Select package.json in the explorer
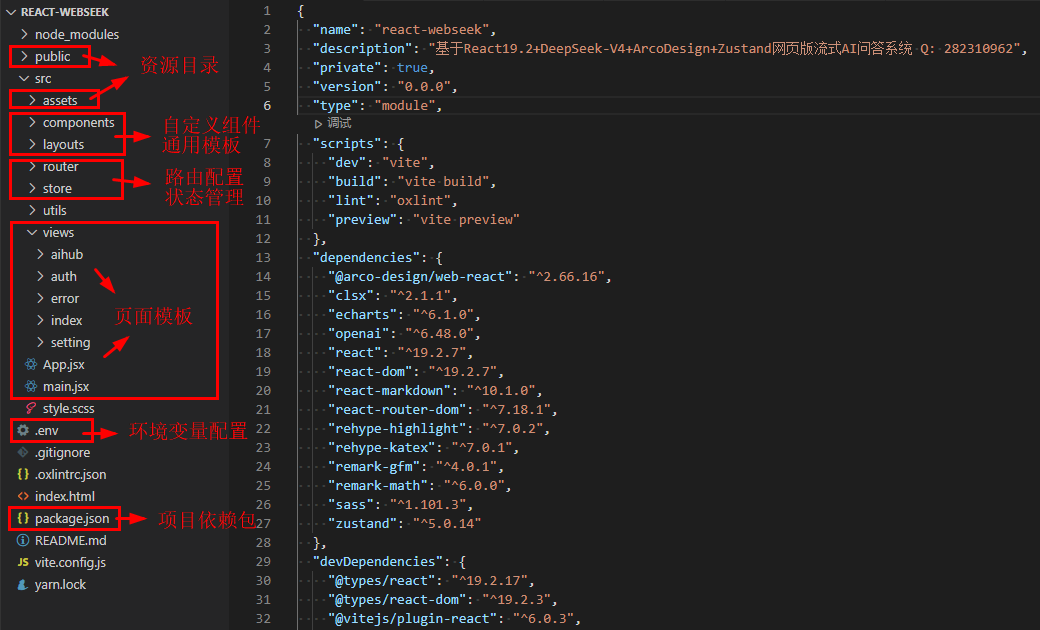Viewport: 1040px width, 630px height. coord(72,519)
